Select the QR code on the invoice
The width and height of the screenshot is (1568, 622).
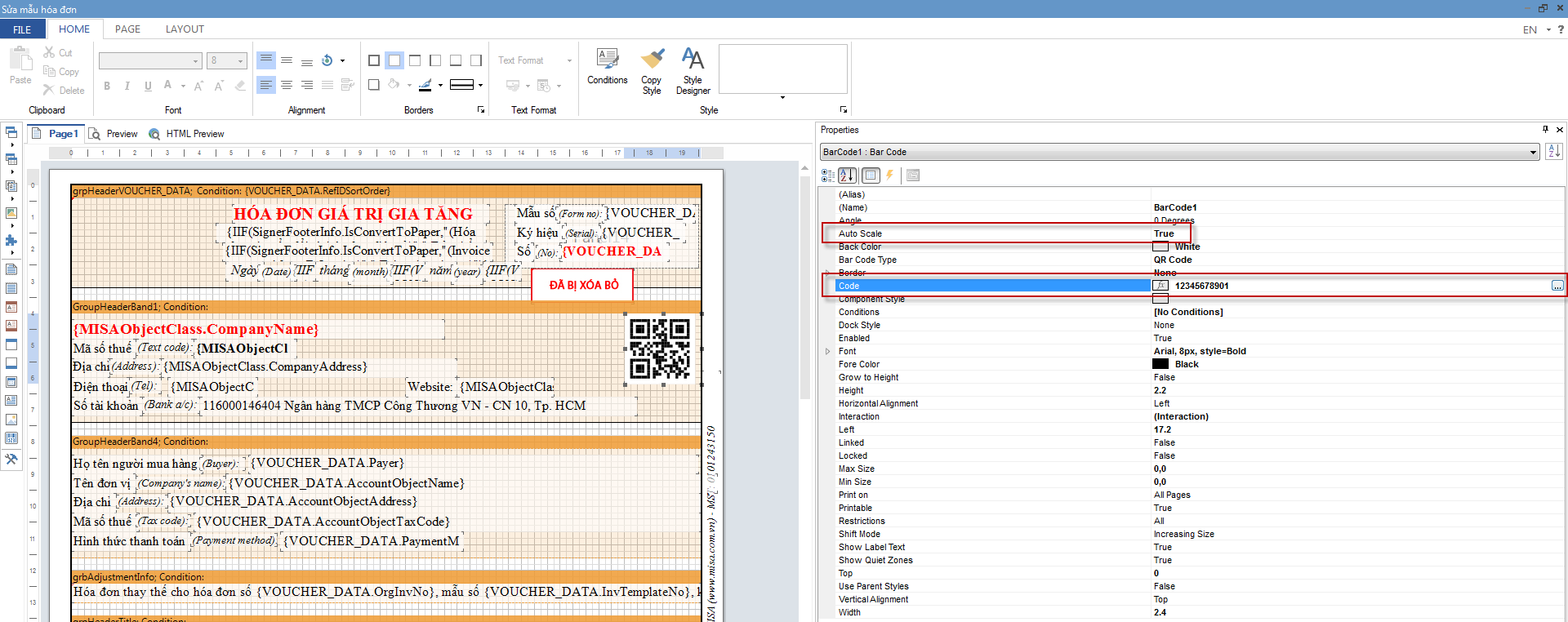[660, 349]
